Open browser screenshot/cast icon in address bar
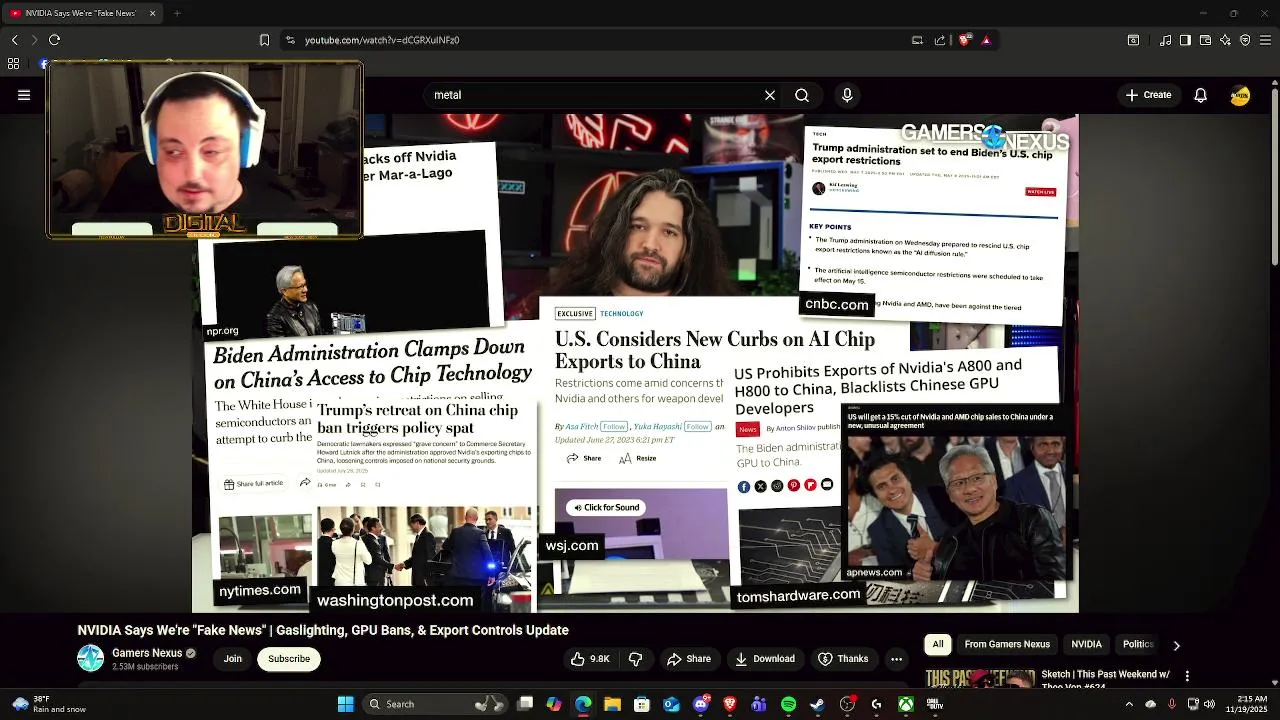The width and height of the screenshot is (1280, 720). [x=917, y=40]
